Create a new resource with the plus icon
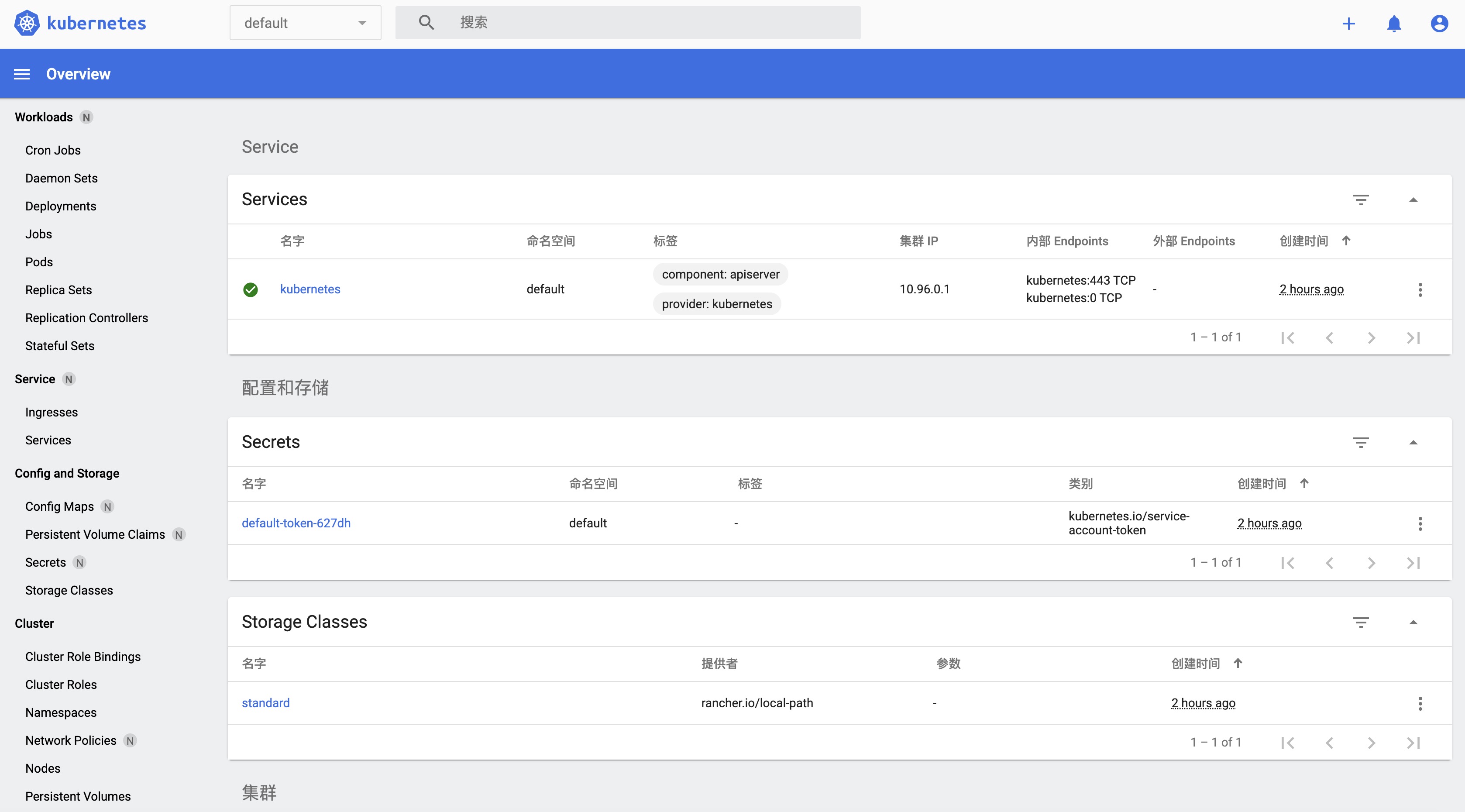 pyautogui.click(x=1349, y=23)
